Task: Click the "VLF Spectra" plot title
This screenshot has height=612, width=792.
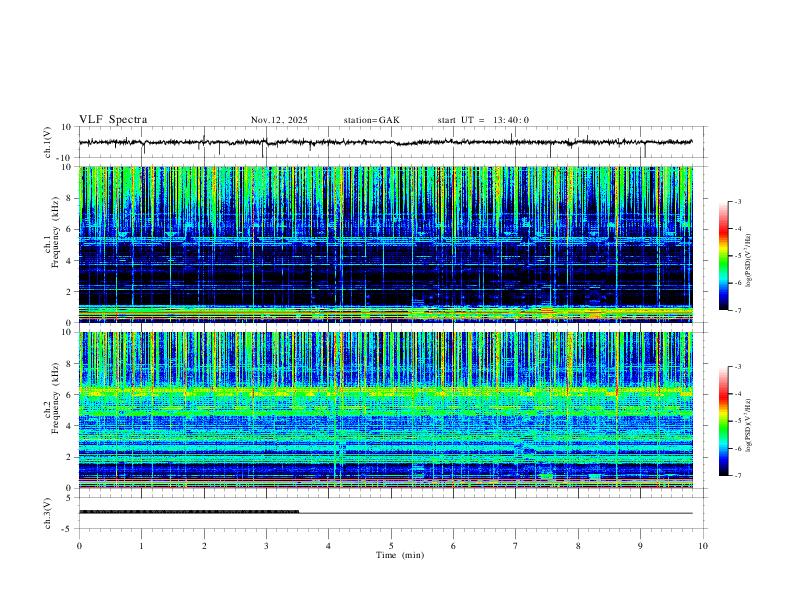Action: (113, 120)
